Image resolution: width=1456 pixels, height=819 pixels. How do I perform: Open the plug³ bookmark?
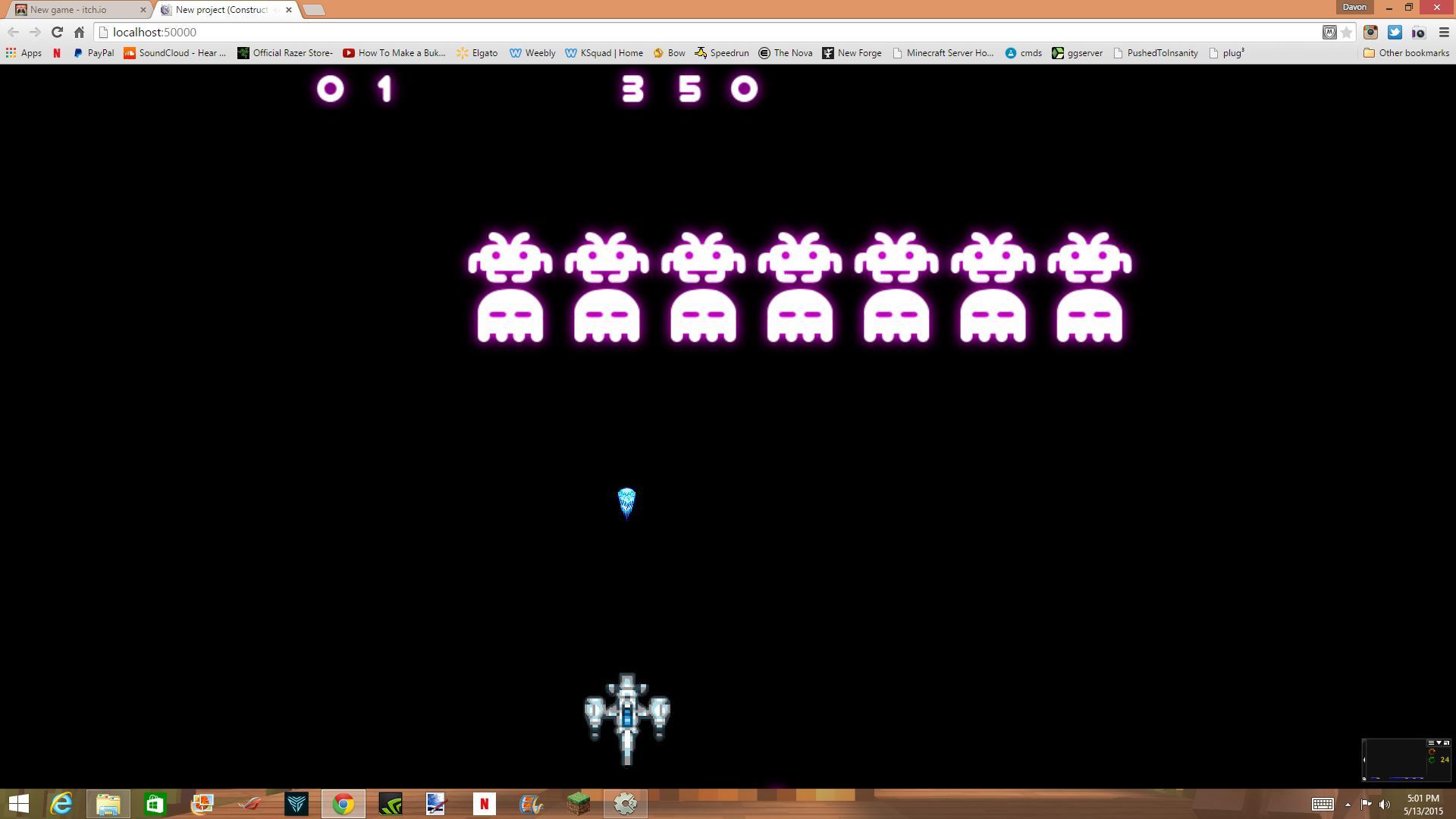(1226, 53)
